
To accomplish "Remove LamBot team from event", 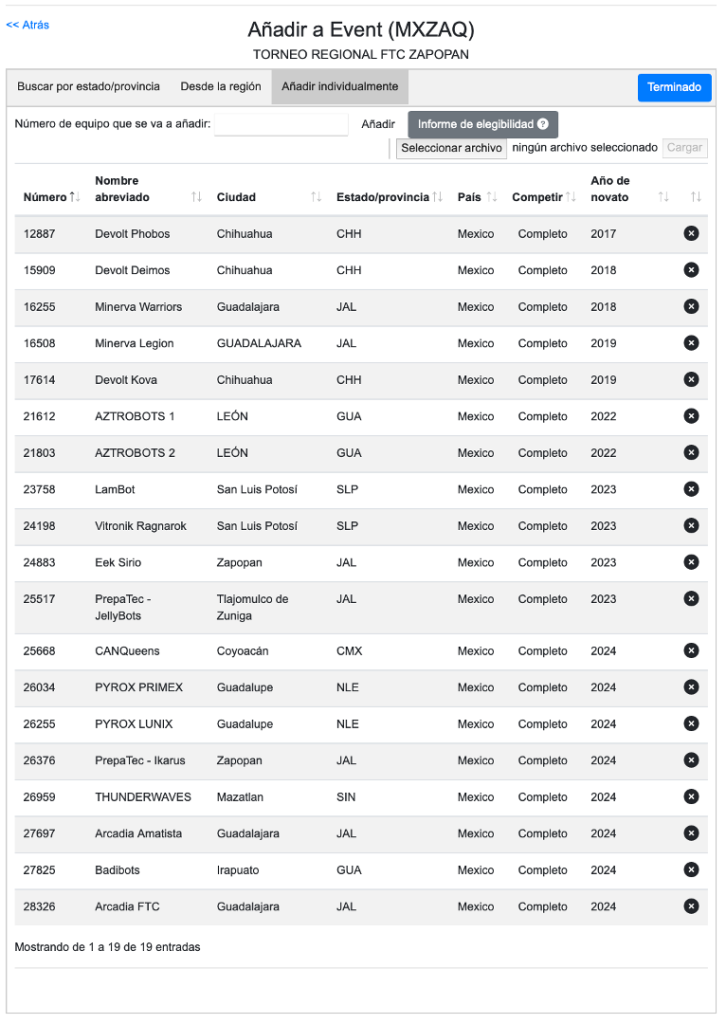I will 690,489.
